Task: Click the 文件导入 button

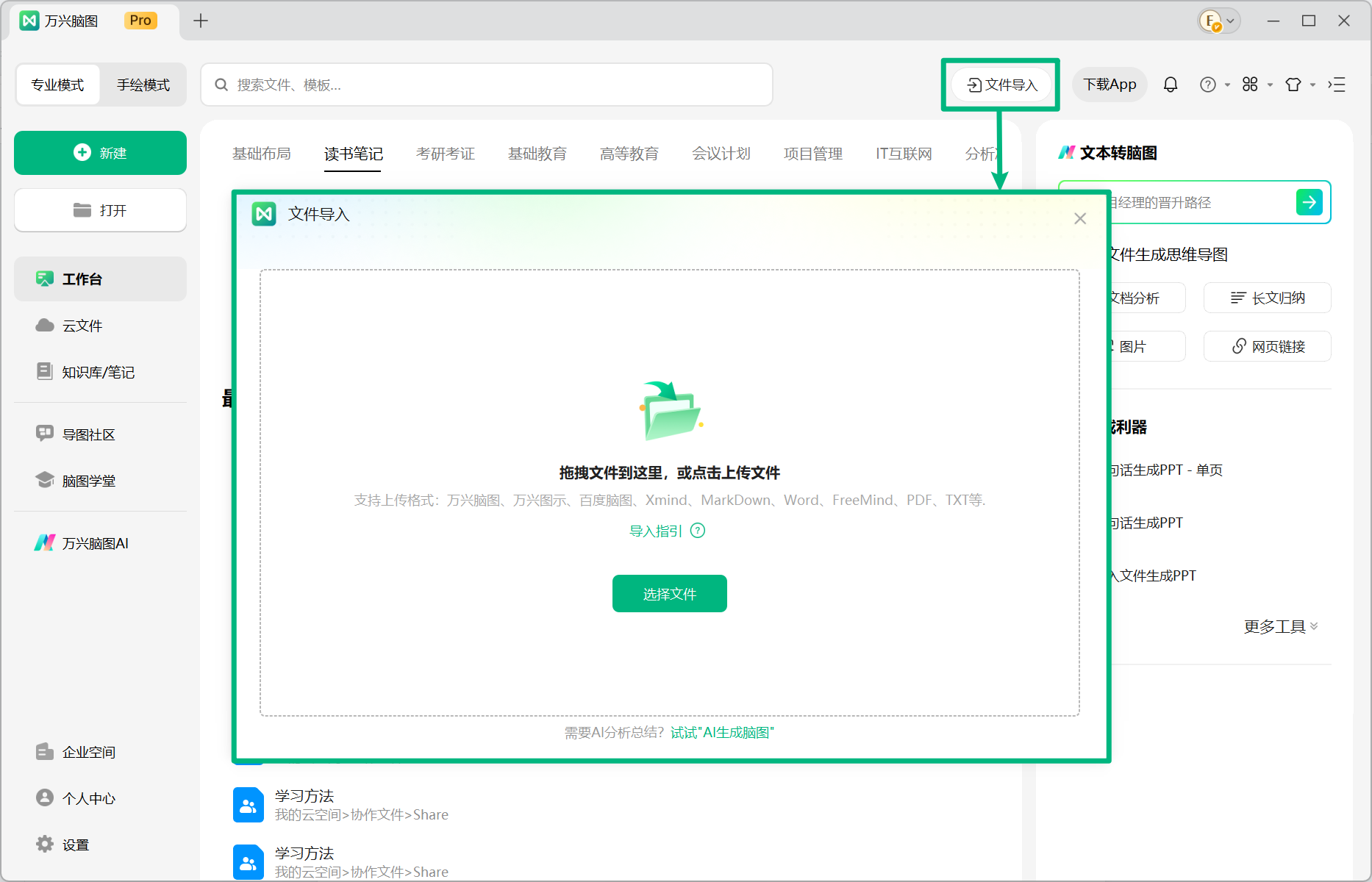Action: [1001, 85]
